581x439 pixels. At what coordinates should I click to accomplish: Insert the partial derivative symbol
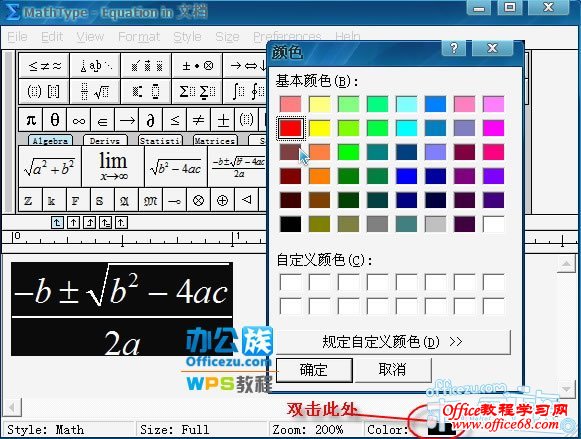point(151,120)
